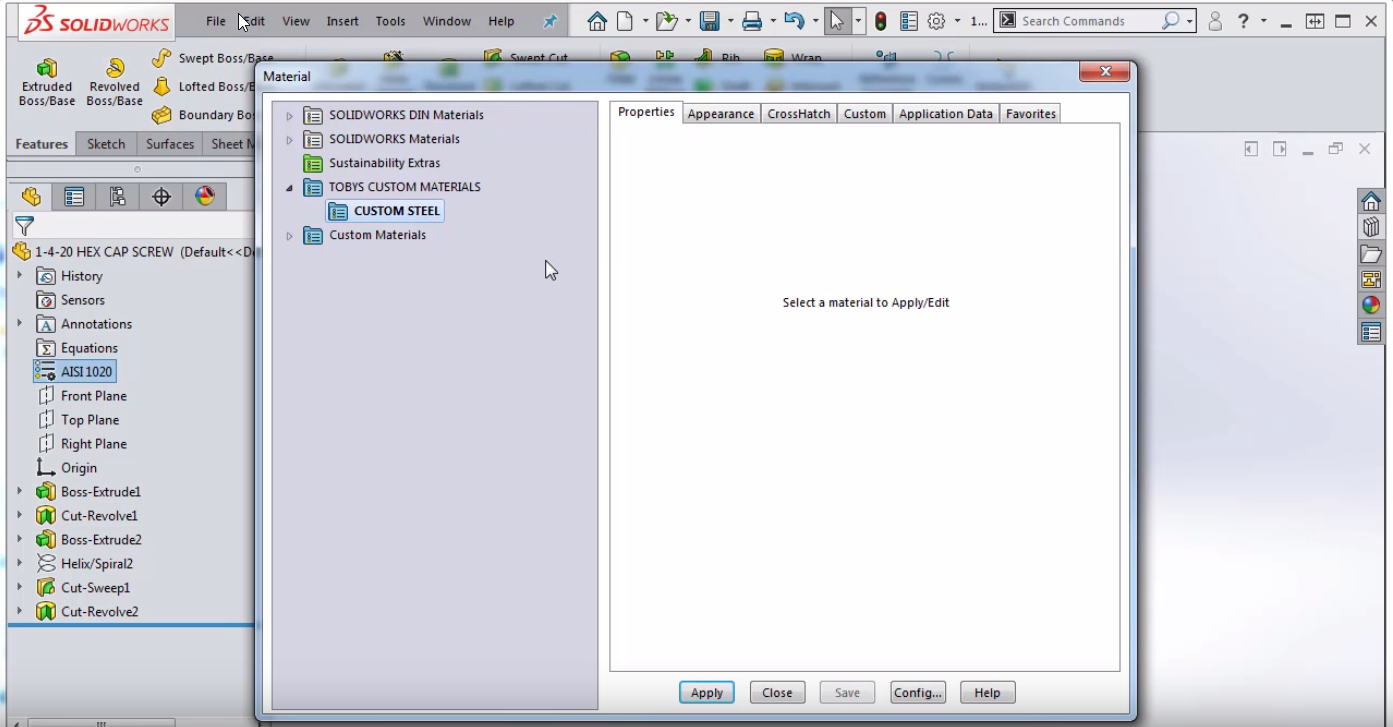
Task: Open the Design Library icon in task pane
Action: [x=1371, y=228]
